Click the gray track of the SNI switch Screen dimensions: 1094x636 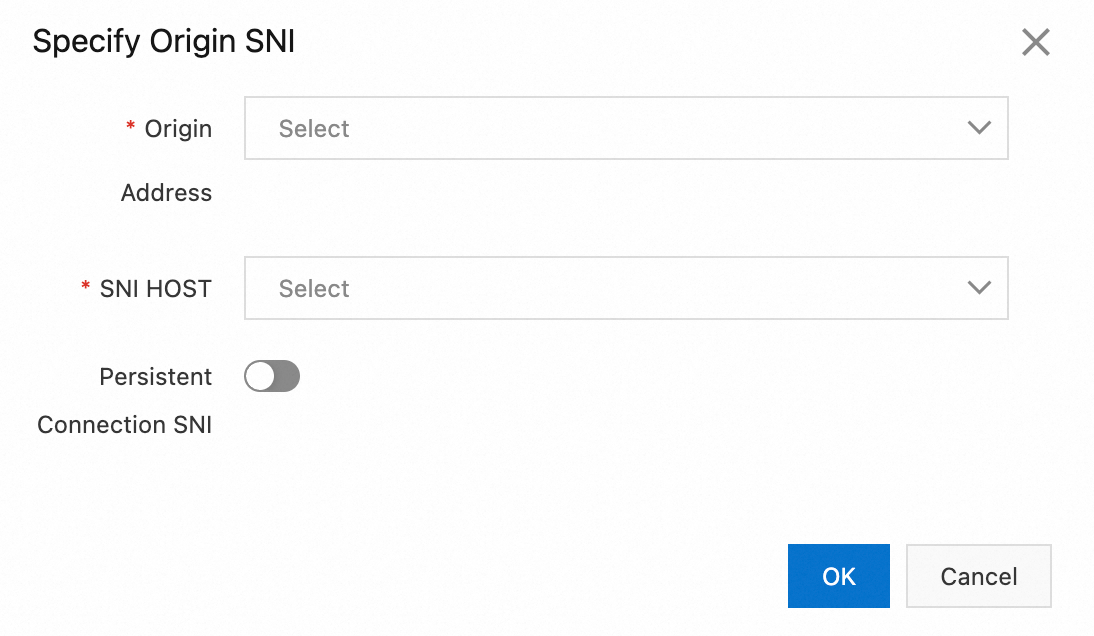287,377
